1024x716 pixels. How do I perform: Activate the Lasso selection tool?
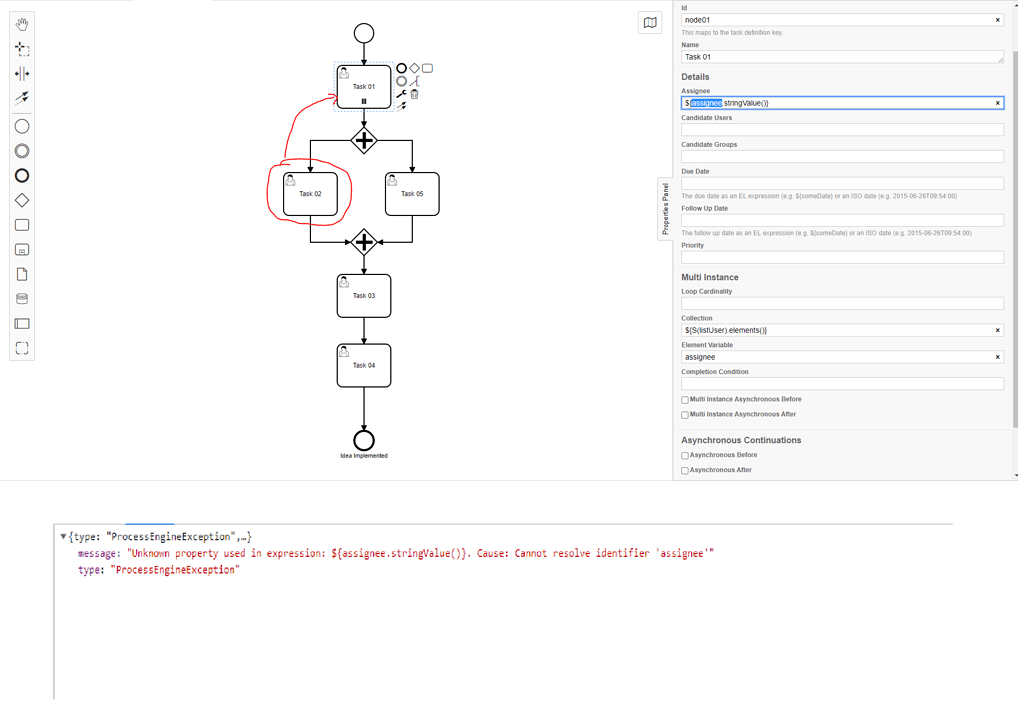click(x=21, y=49)
